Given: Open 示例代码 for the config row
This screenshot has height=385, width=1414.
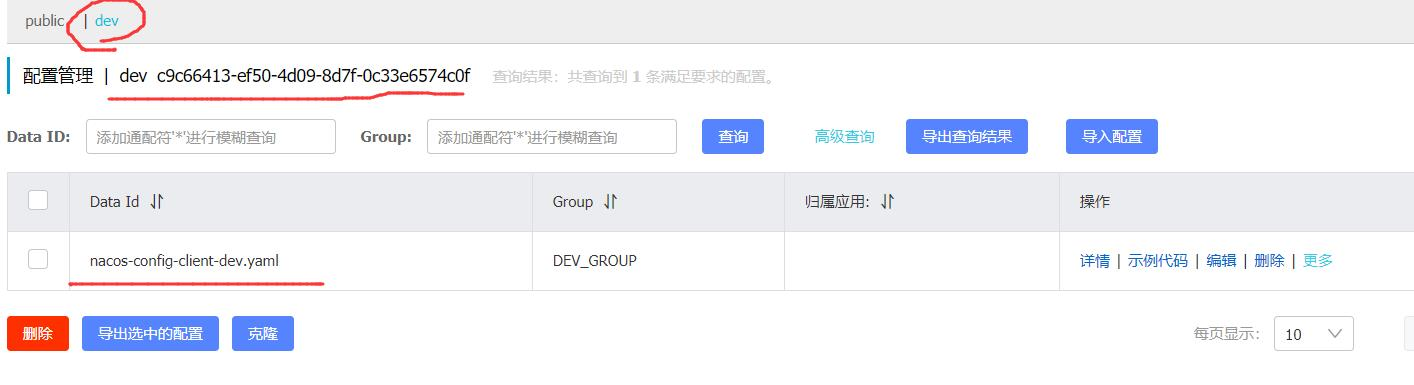Looking at the screenshot, I should pos(1158,261).
